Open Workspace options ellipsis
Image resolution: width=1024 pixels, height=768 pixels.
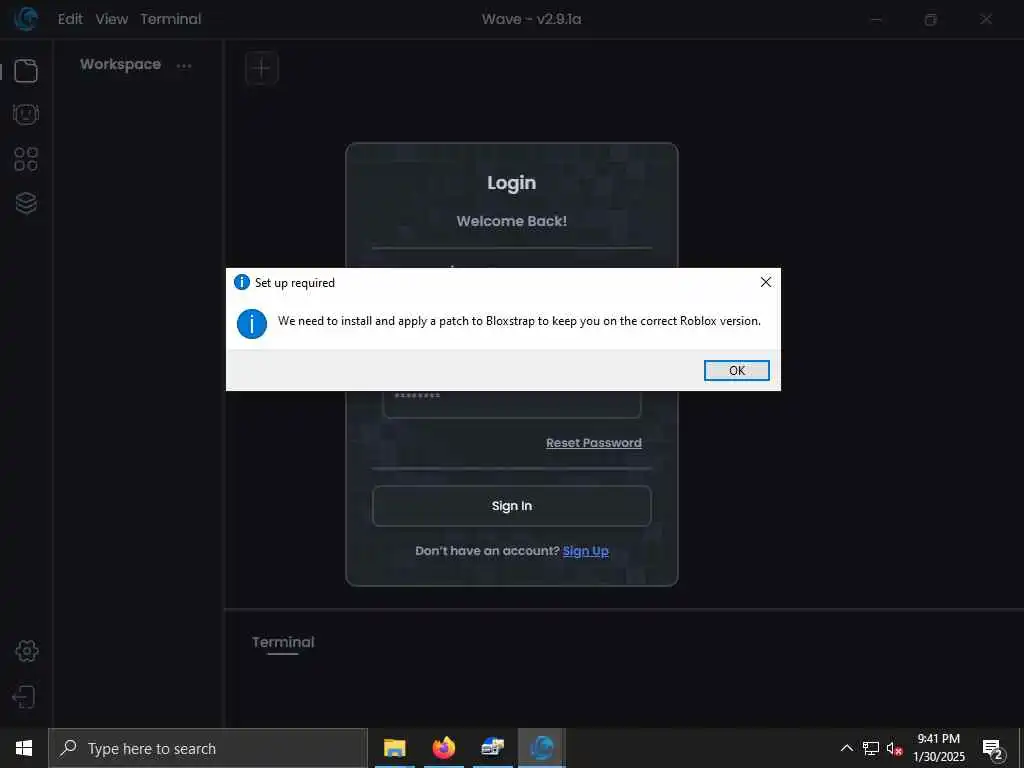[x=184, y=65]
